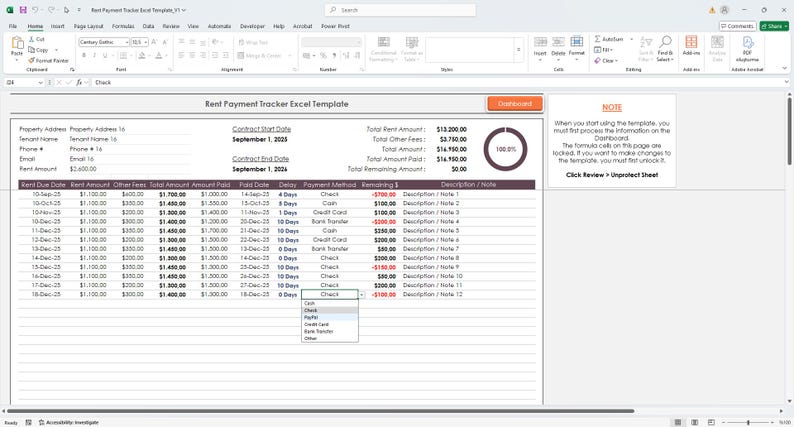The width and height of the screenshot is (794, 427).
Task: Click the 100,0% donut chart
Action: pos(505,149)
